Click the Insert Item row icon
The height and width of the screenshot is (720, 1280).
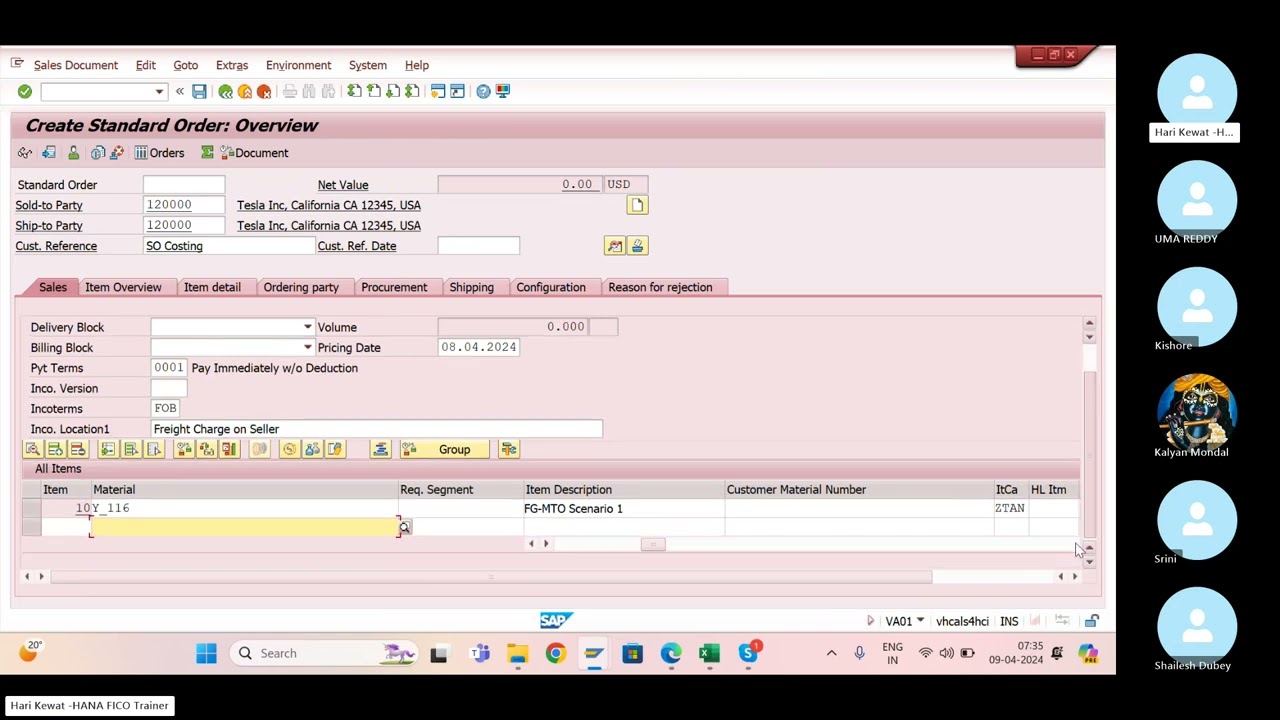[56, 449]
